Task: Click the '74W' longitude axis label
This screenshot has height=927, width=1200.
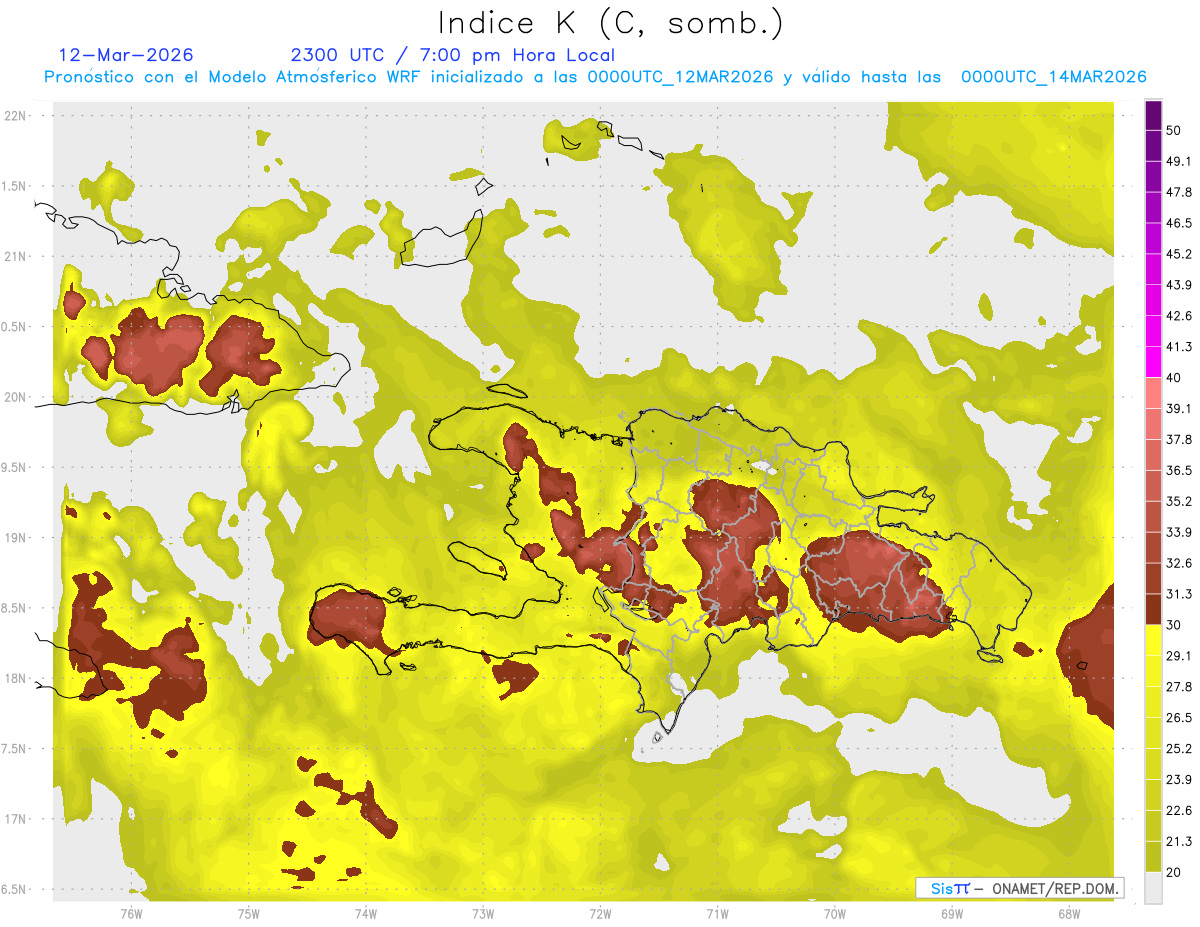Action: [x=366, y=915]
